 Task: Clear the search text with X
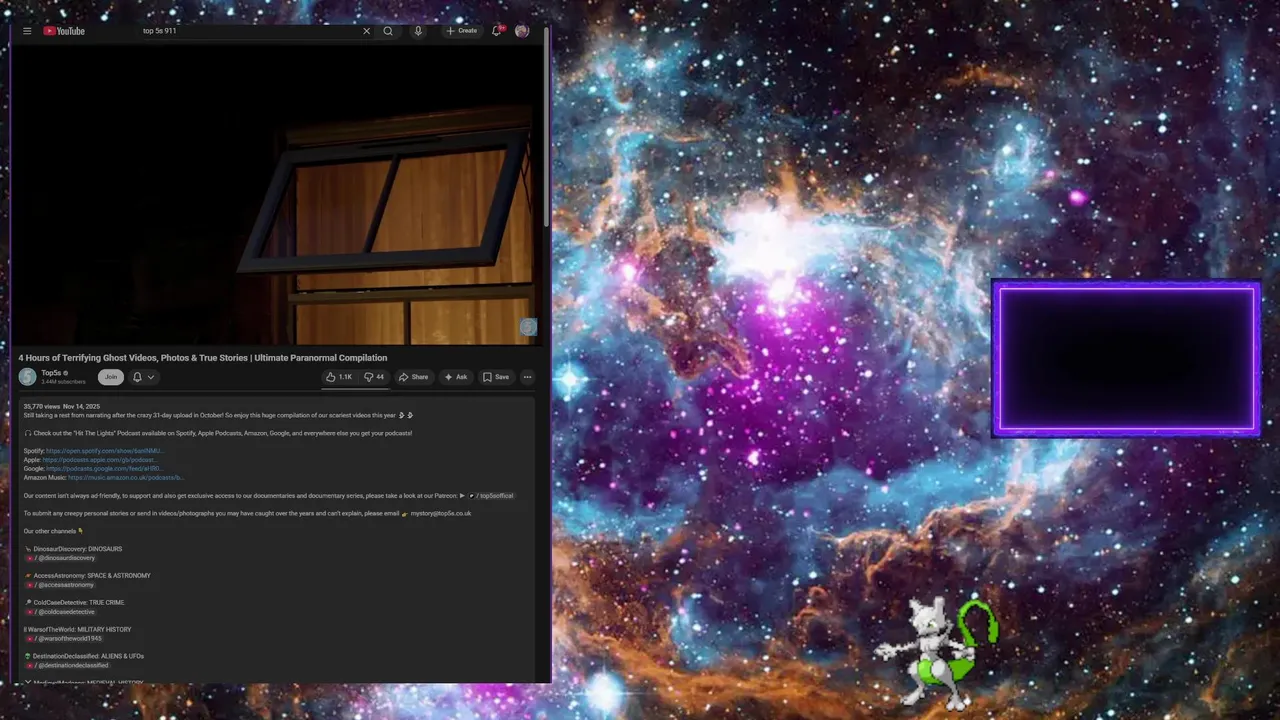pos(366,31)
